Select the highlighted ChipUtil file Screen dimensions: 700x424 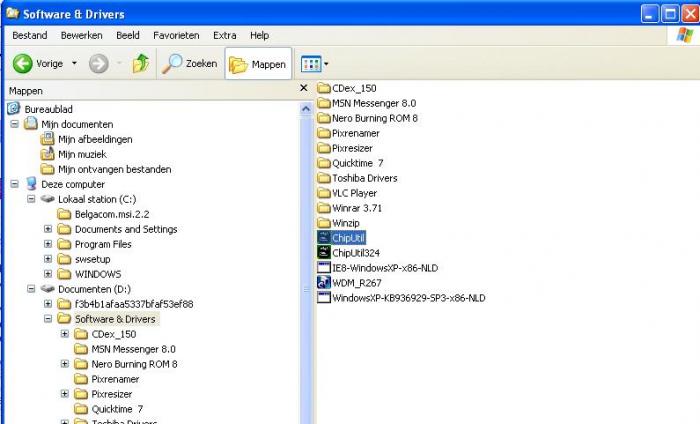pos(342,238)
